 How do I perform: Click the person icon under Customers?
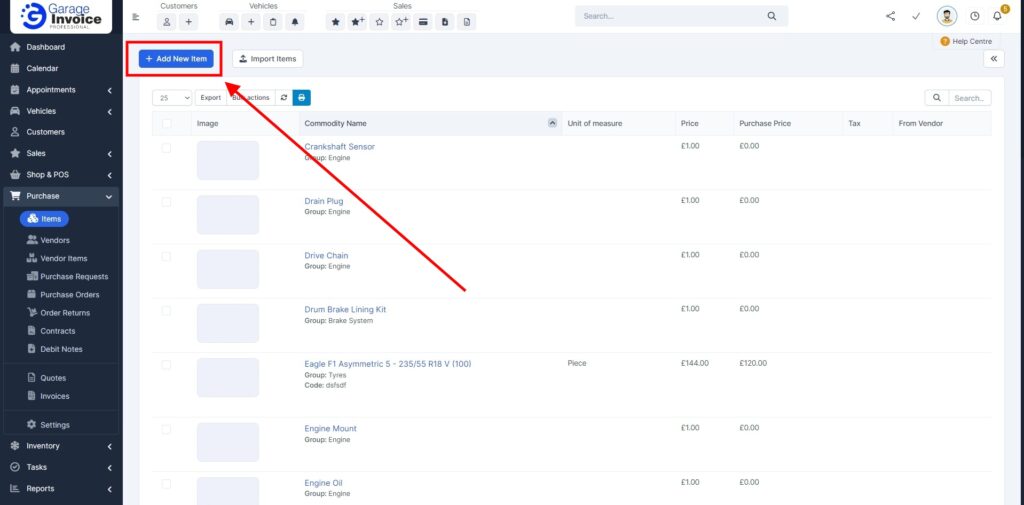[x=167, y=22]
